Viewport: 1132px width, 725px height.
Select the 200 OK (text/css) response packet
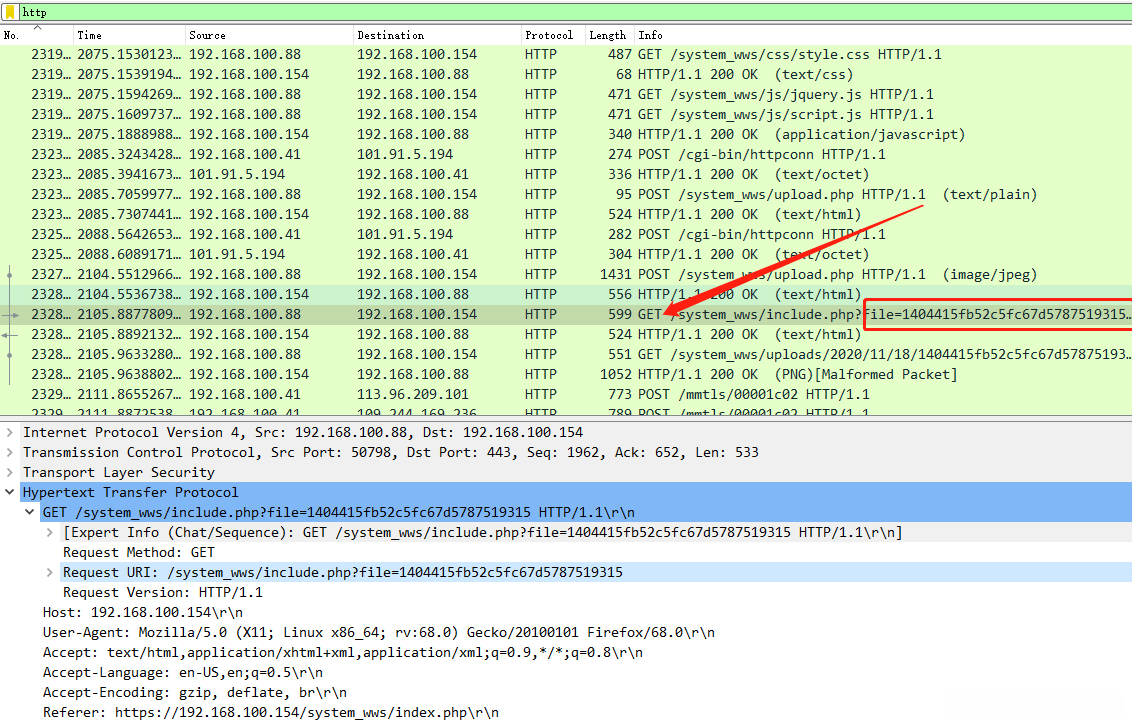pyautogui.click(x=566, y=74)
